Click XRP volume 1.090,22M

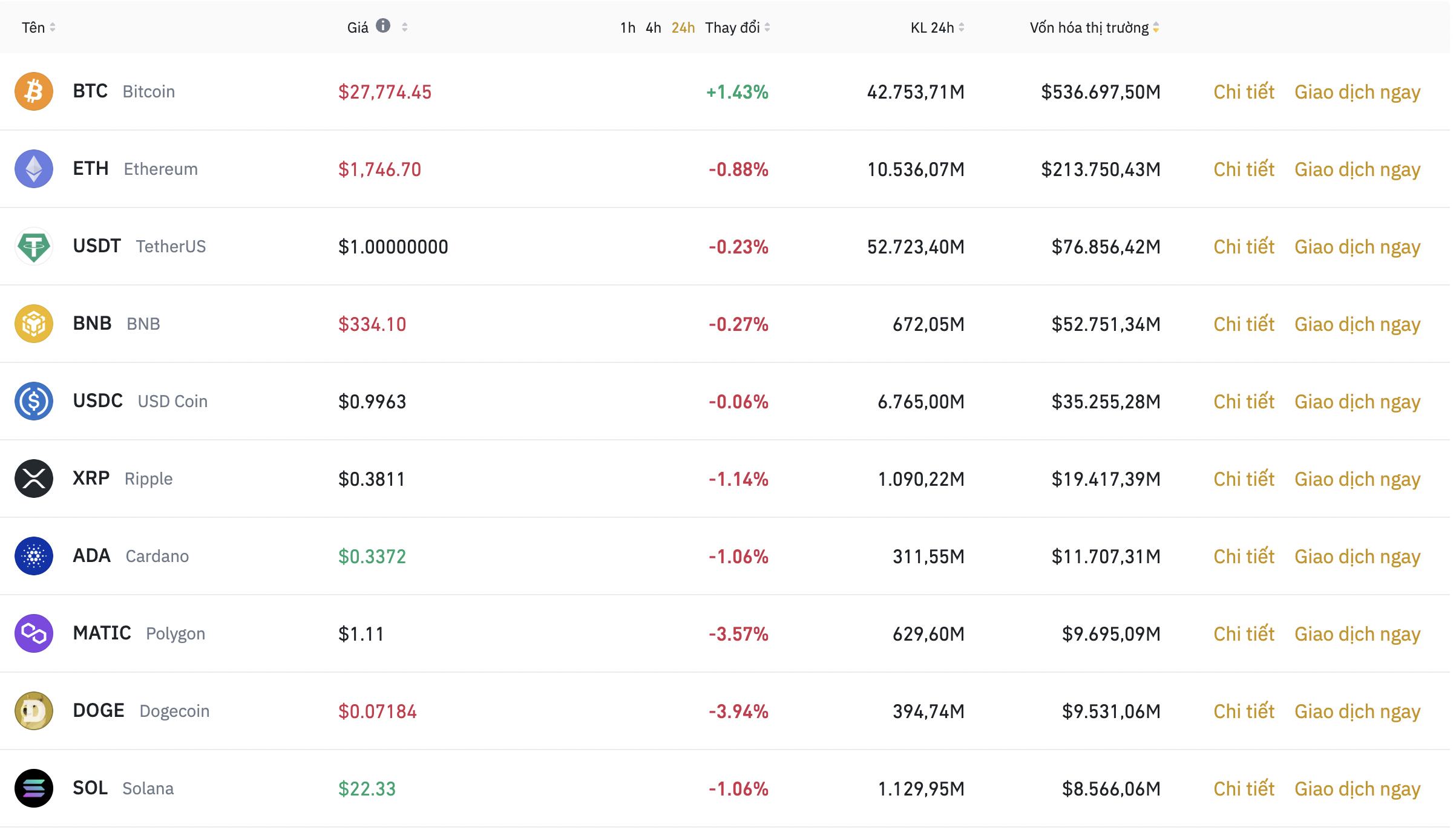pyautogui.click(x=921, y=479)
